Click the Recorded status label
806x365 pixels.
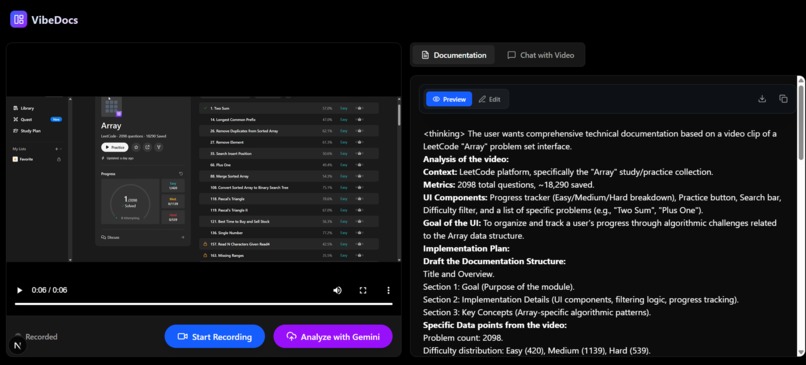41,337
